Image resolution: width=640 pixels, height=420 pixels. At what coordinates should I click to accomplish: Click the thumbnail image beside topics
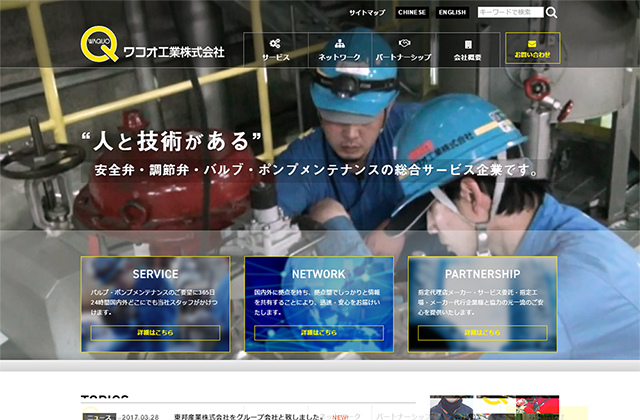[494, 408]
